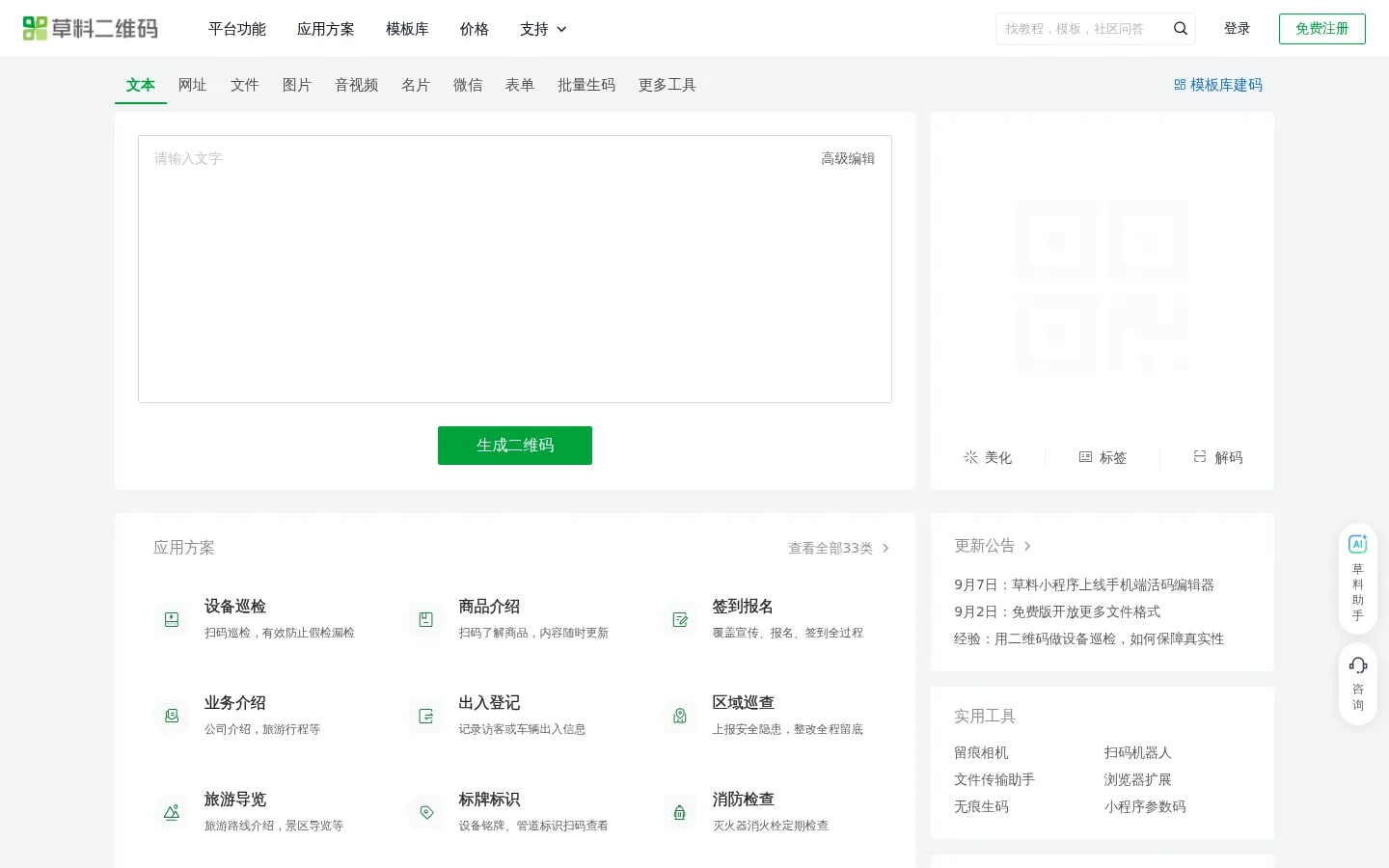Click the 设备巡检 icon
The image size is (1389, 868).
(172, 619)
